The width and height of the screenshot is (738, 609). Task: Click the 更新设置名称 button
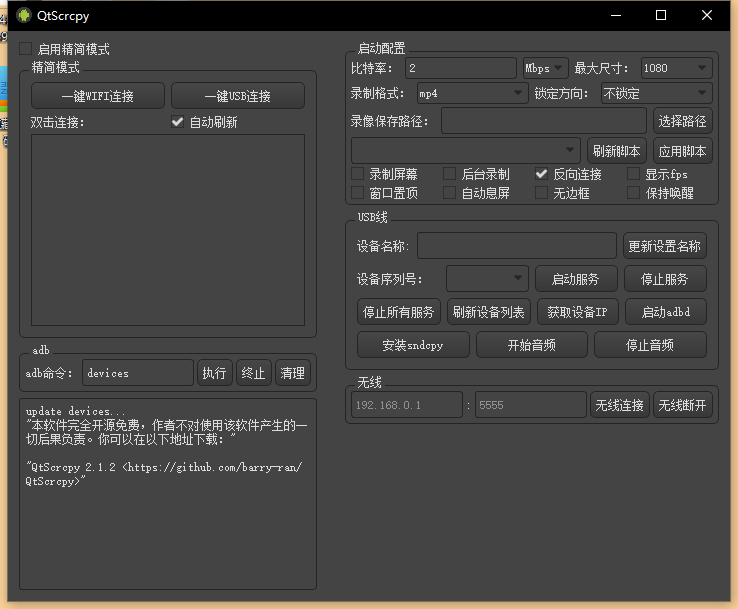[x=665, y=246]
